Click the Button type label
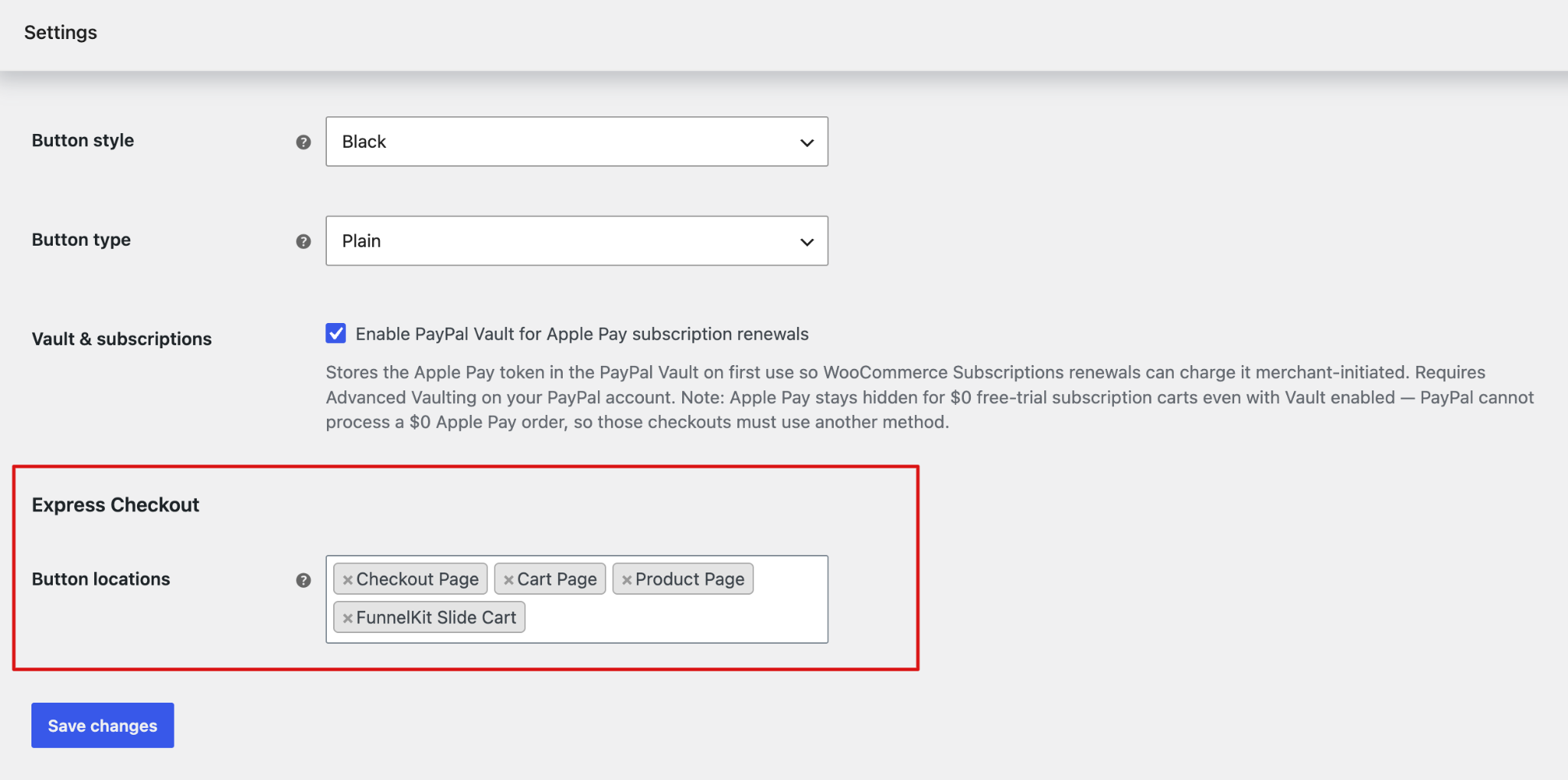This screenshot has height=780, width=1568. pos(81,240)
